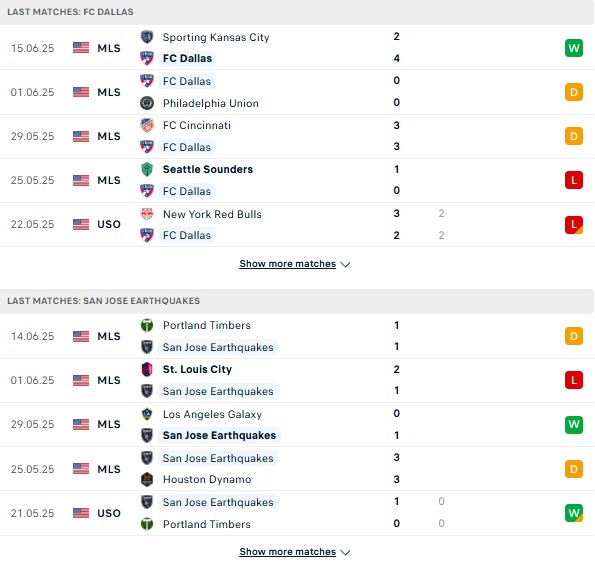
Task: Click the Philadelphia Union crest icon
Action: 147,103
